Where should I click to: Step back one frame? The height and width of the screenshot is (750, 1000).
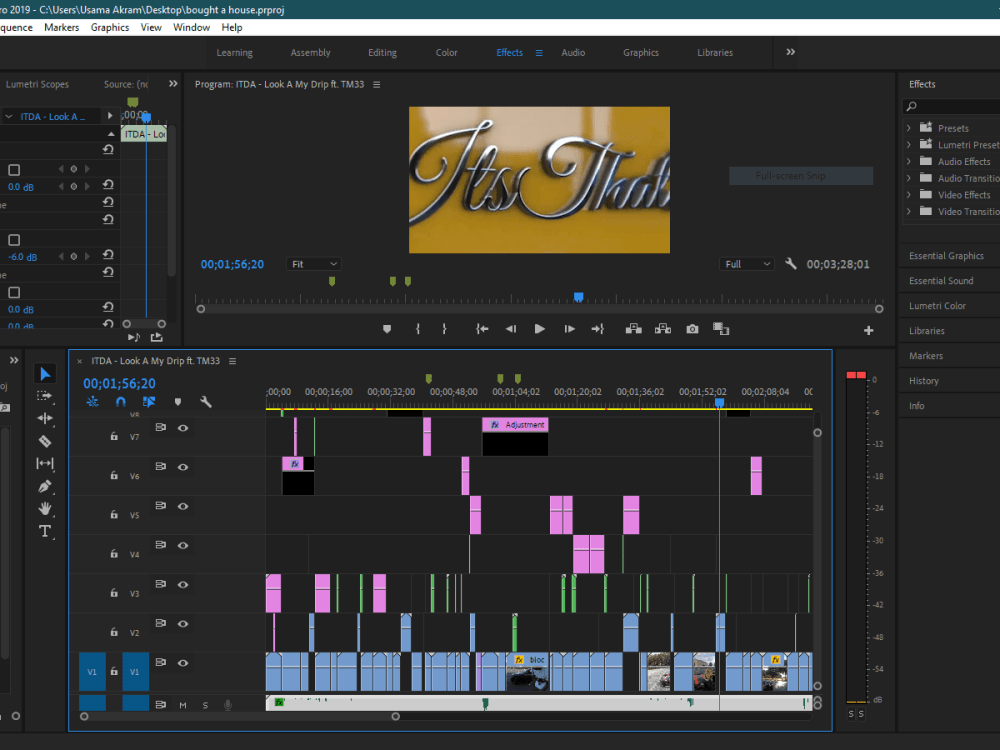tap(511, 329)
